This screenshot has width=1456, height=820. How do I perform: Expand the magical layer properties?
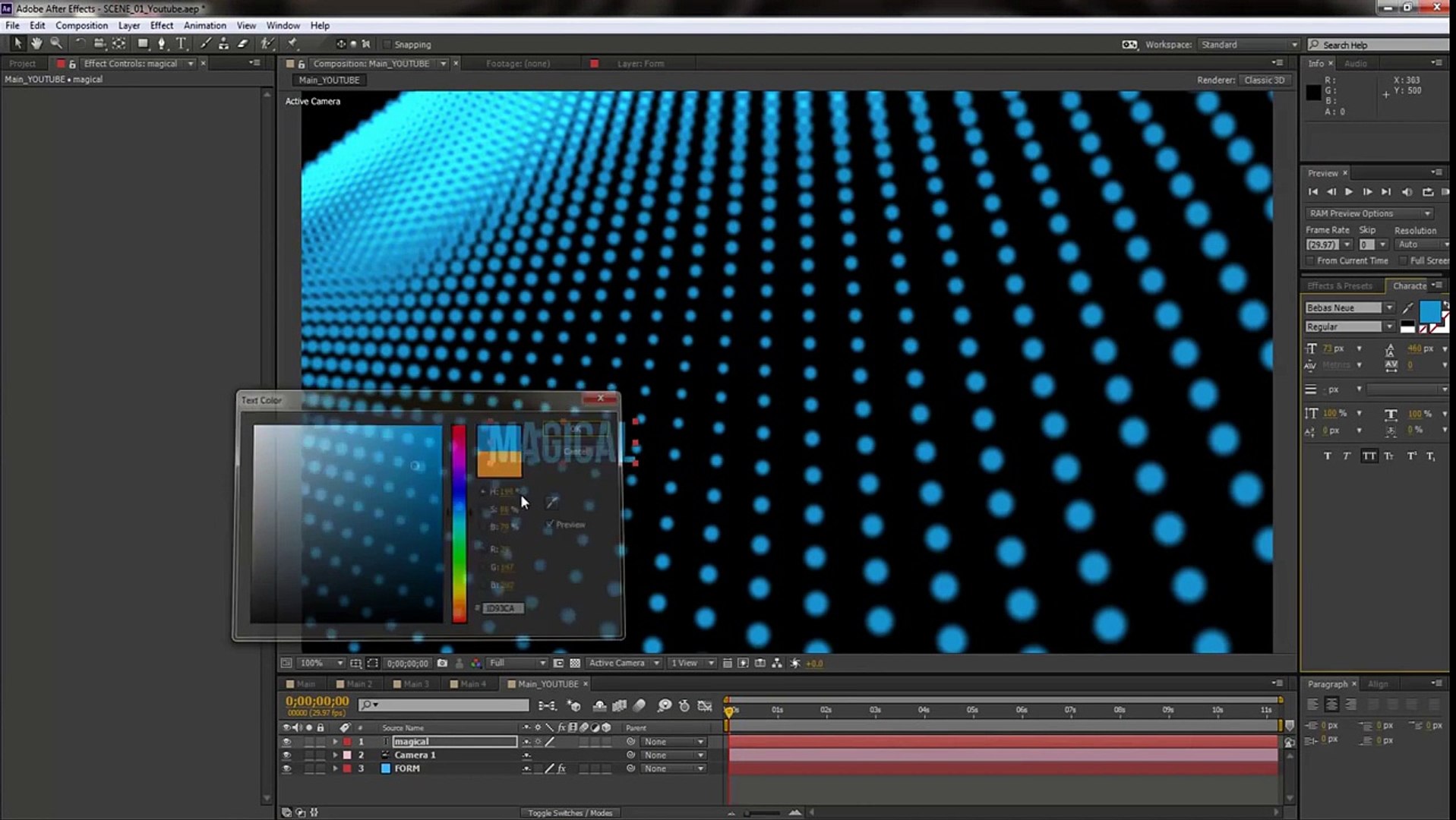tap(335, 742)
